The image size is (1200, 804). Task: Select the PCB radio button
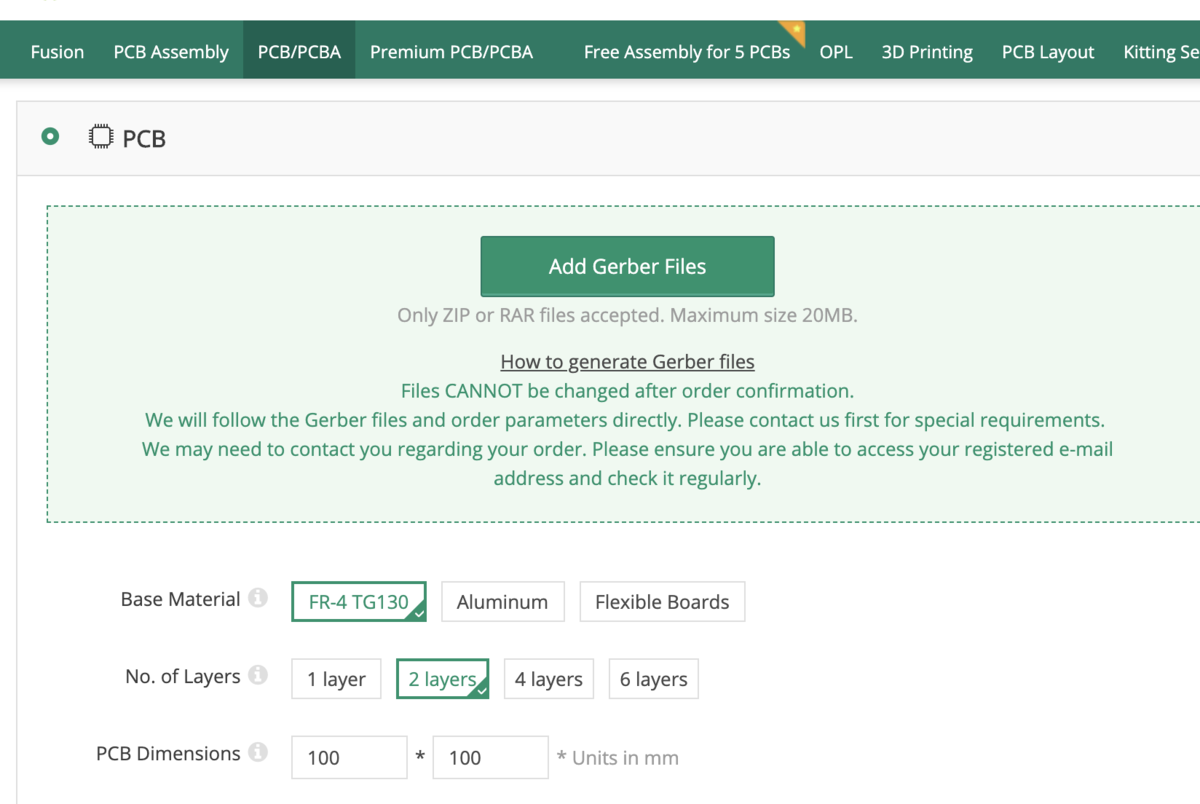50,136
